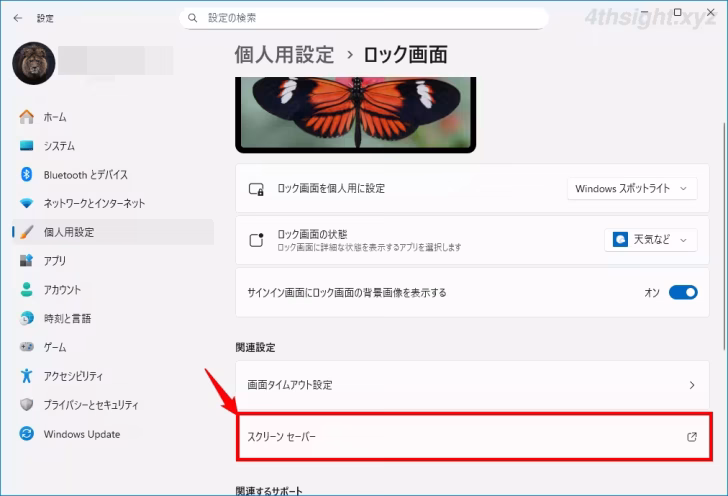
Task: Click the 設定の検索 search box
Action: pos(363,18)
